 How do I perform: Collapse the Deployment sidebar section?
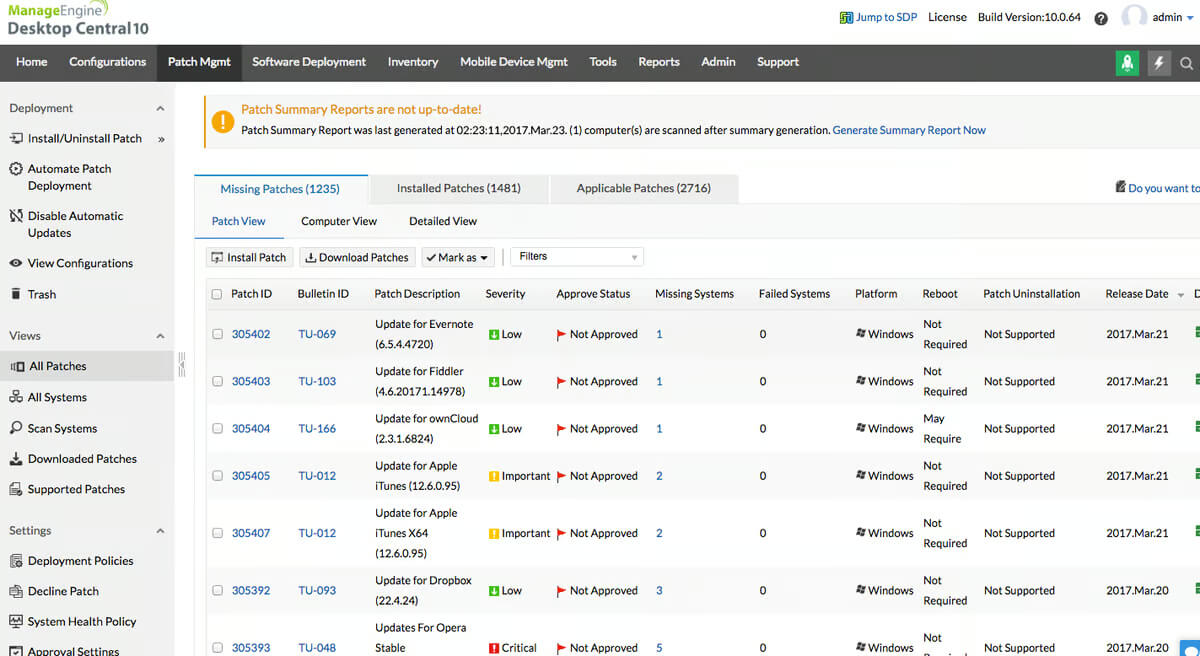coord(160,108)
